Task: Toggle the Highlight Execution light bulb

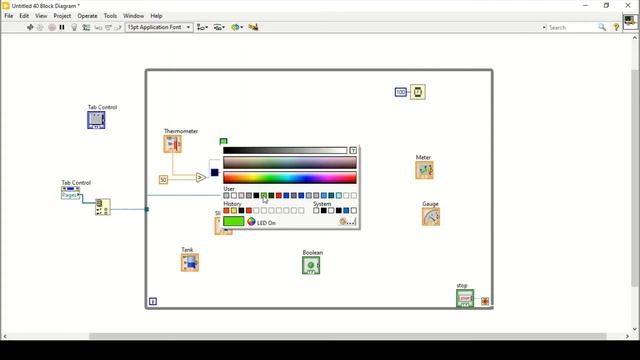Action: pyautogui.click(x=74, y=27)
